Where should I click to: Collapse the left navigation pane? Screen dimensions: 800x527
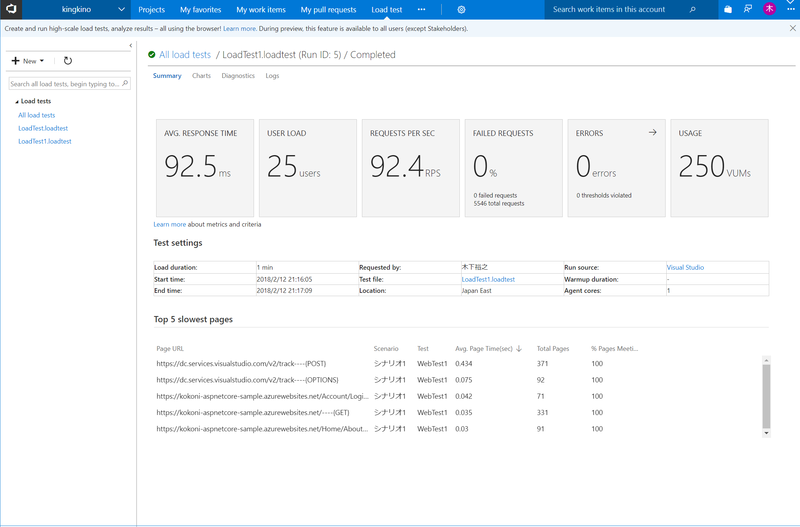[x=131, y=45]
